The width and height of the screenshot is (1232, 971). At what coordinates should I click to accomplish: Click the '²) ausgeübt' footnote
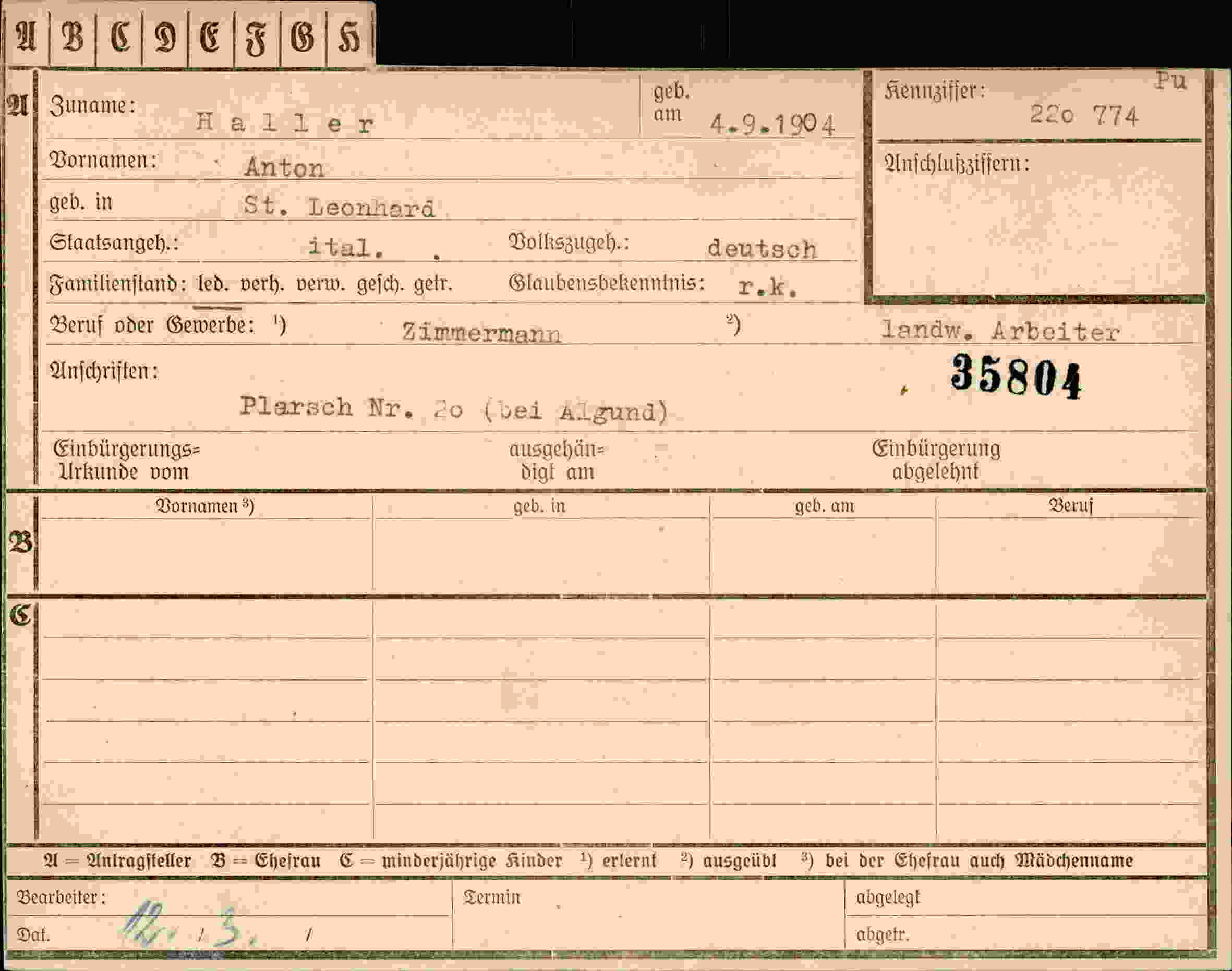[x=728, y=861]
